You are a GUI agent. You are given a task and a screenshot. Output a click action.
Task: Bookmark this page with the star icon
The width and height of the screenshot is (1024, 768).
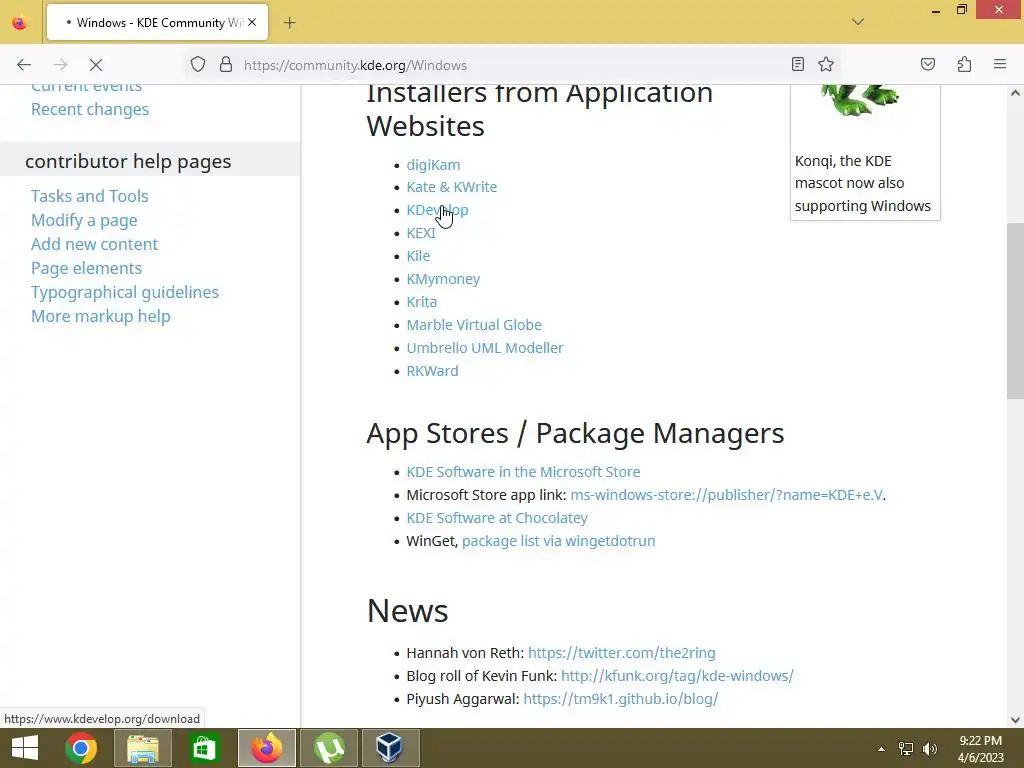click(826, 64)
